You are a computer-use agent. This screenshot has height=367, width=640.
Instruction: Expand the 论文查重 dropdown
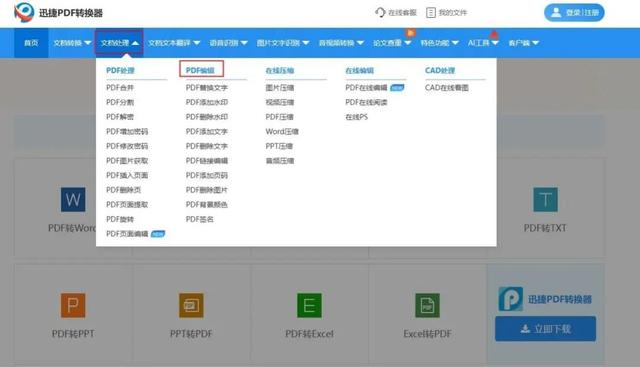pyautogui.click(x=392, y=43)
